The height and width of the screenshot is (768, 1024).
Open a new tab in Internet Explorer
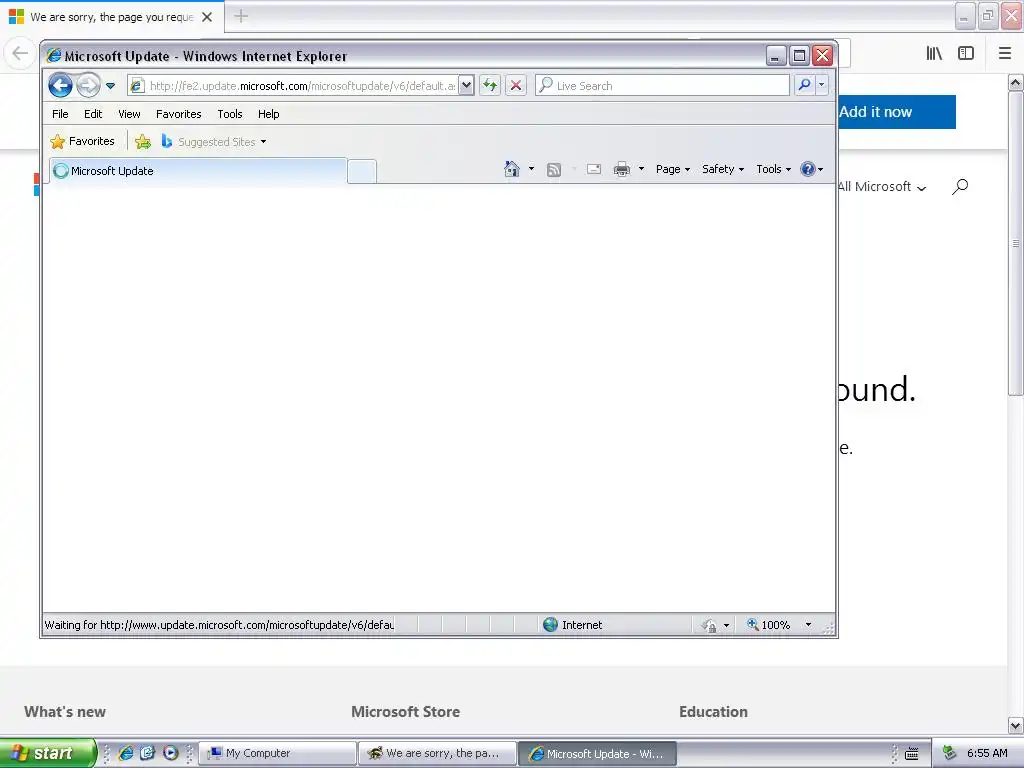coord(362,171)
